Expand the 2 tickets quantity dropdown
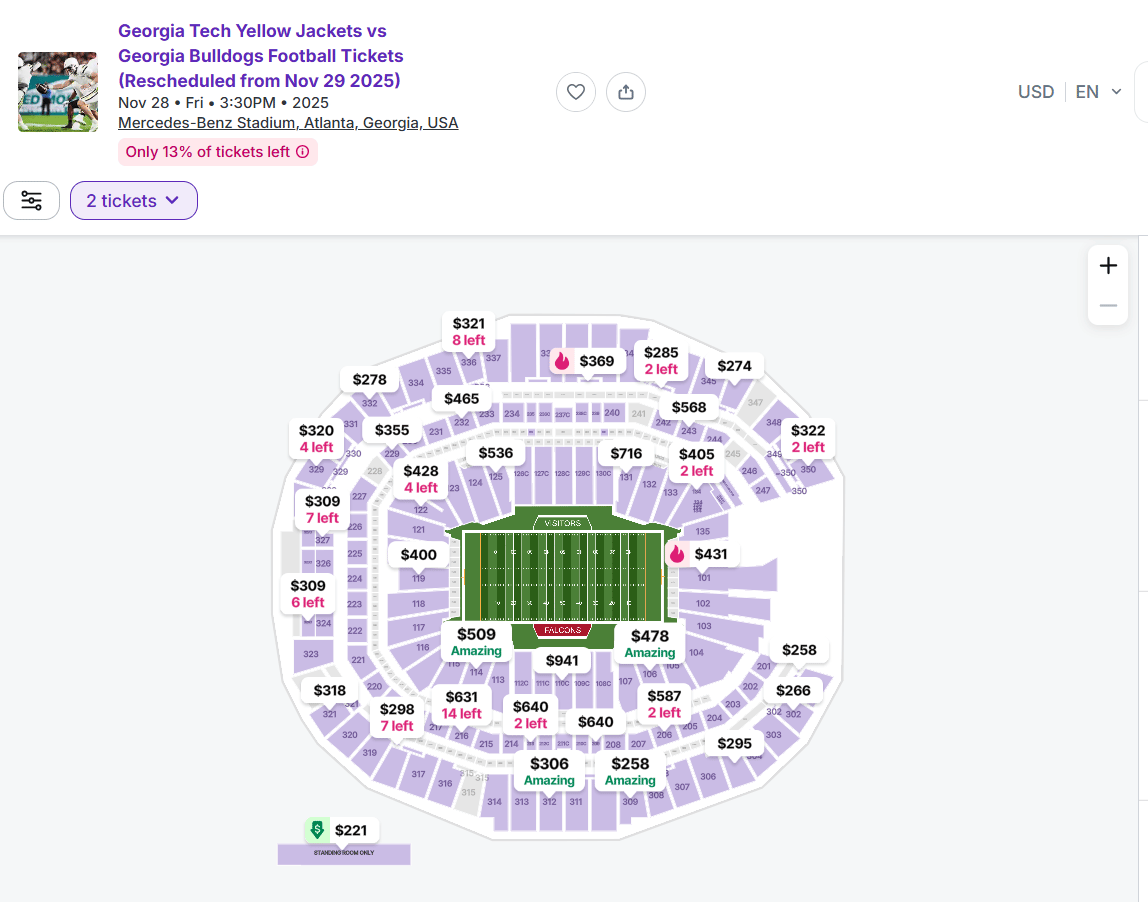 tap(133, 201)
